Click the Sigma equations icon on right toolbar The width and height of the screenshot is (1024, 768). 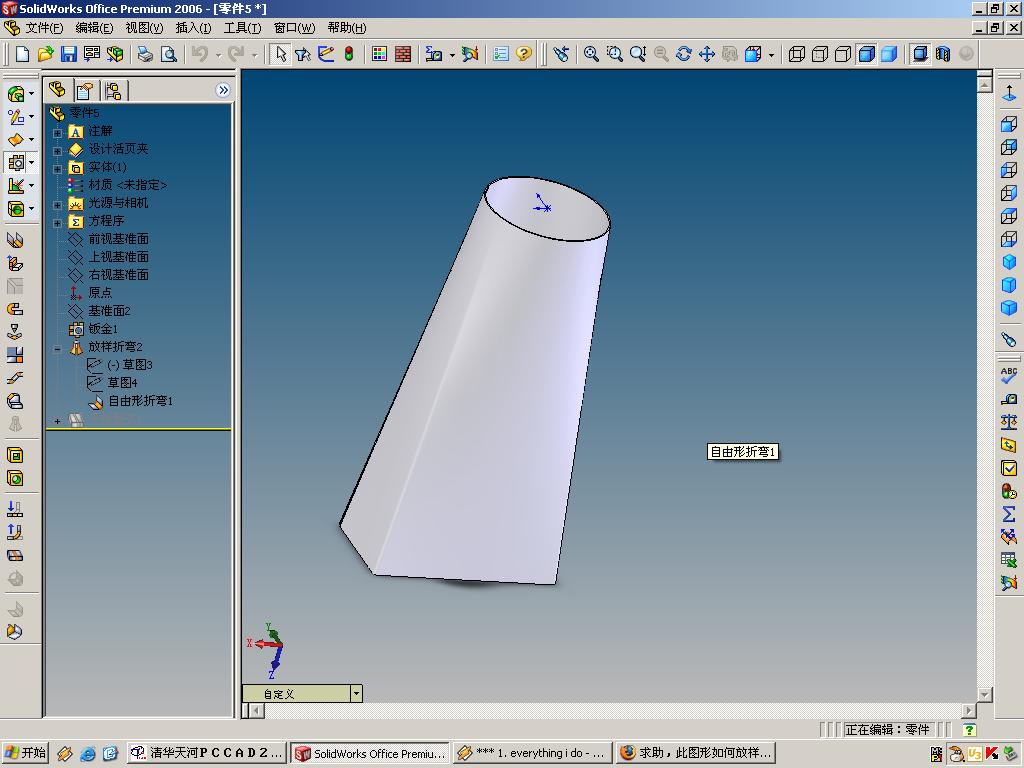[x=1009, y=513]
